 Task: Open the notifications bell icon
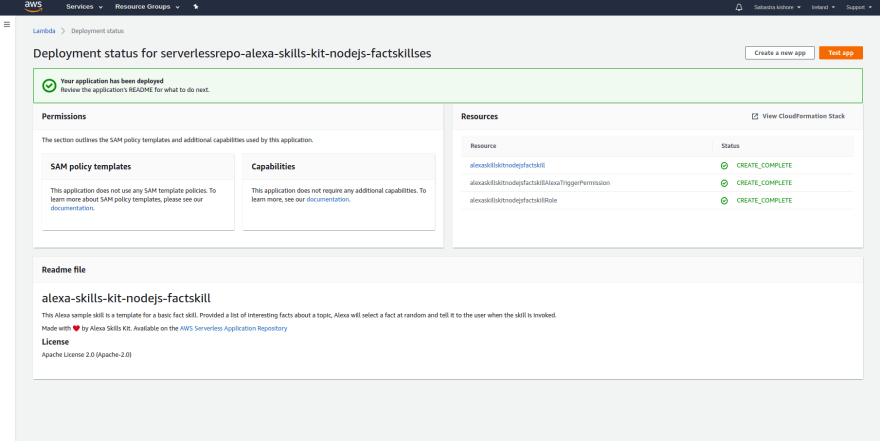point(739,7)
